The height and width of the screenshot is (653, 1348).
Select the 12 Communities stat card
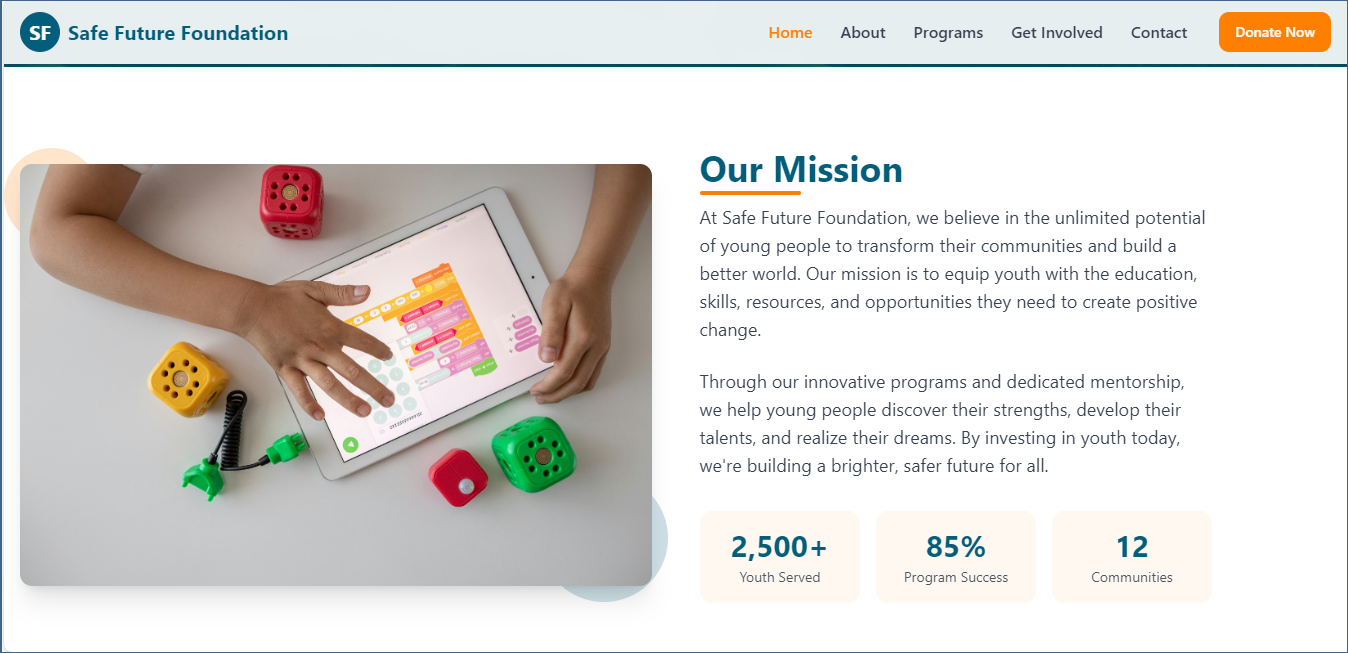tap(1132, 557)
